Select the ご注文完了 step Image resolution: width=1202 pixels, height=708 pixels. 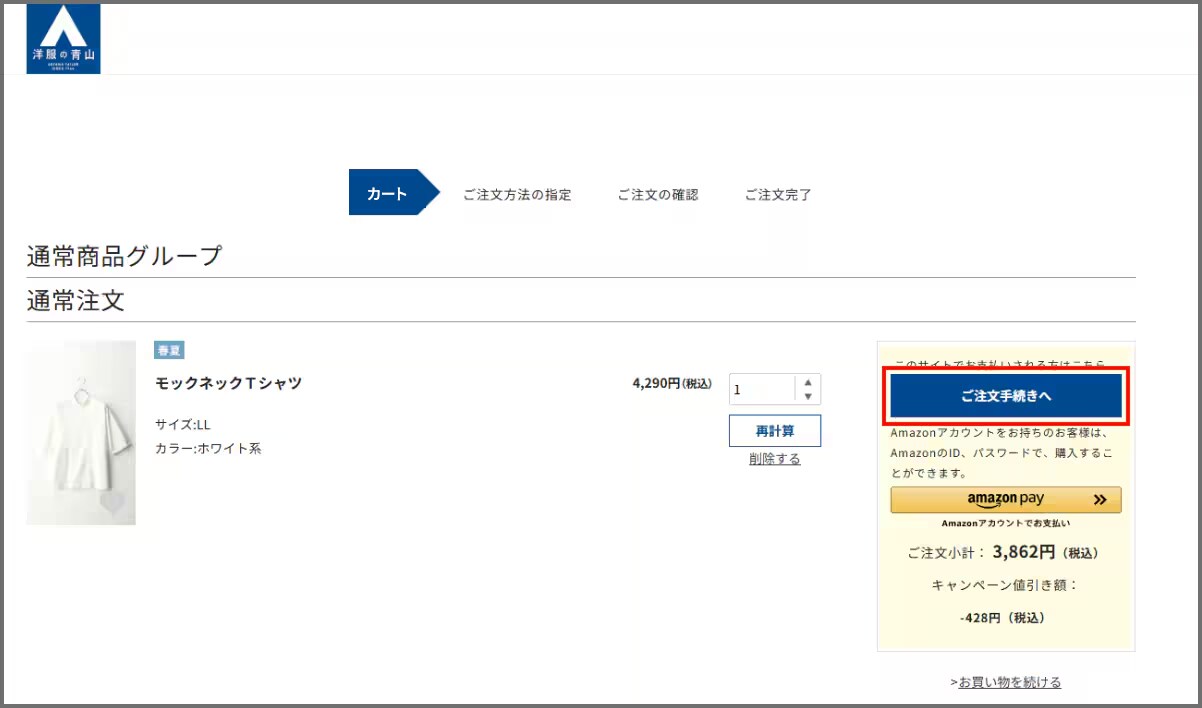[x=778, y=195]
